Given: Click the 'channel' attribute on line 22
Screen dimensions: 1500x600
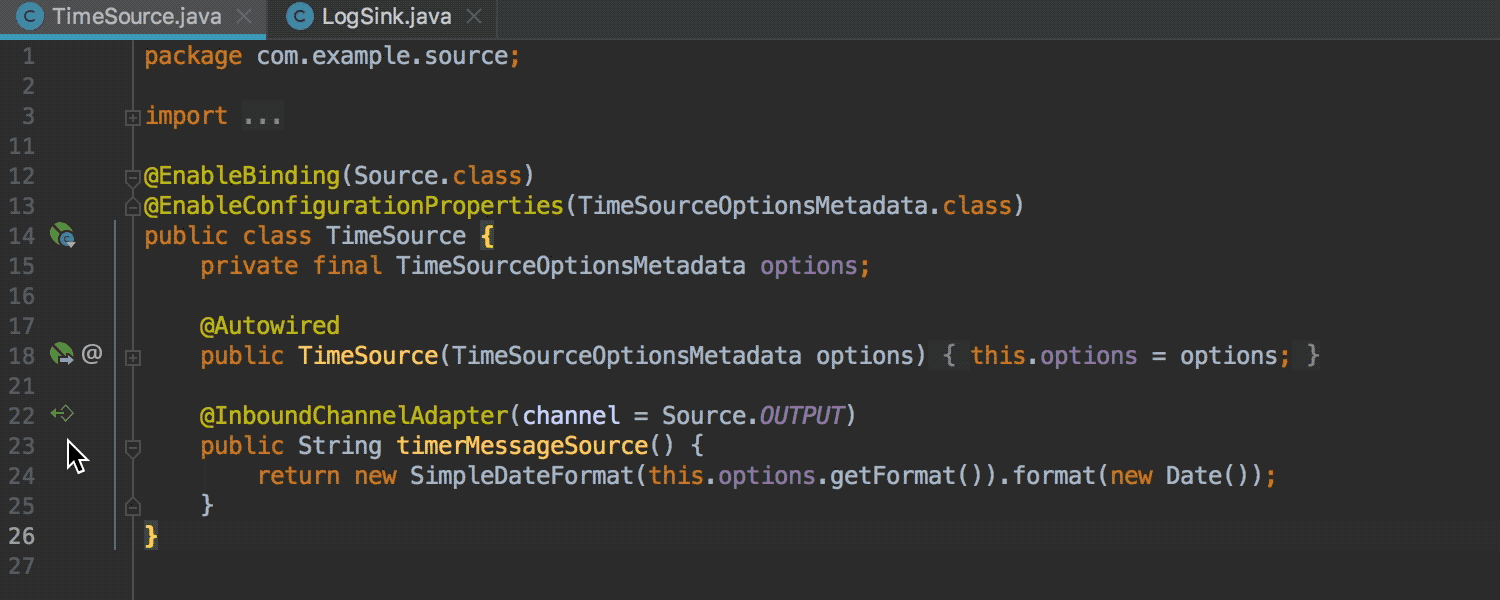Looking at the screenshot, I should (x=571, y=416).
